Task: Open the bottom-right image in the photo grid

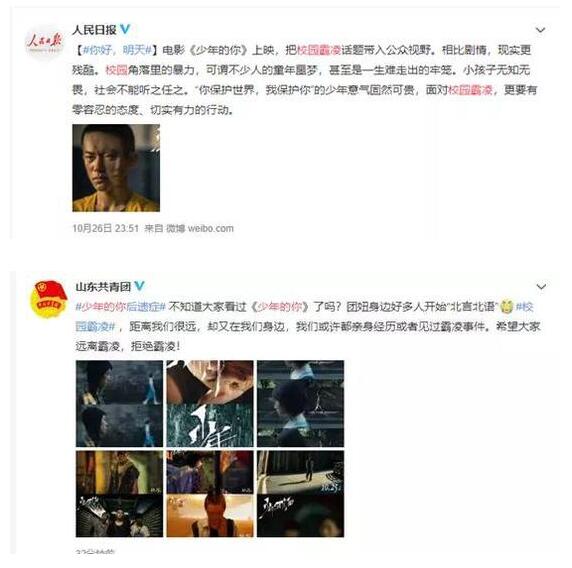Action: tap(300, 494)
